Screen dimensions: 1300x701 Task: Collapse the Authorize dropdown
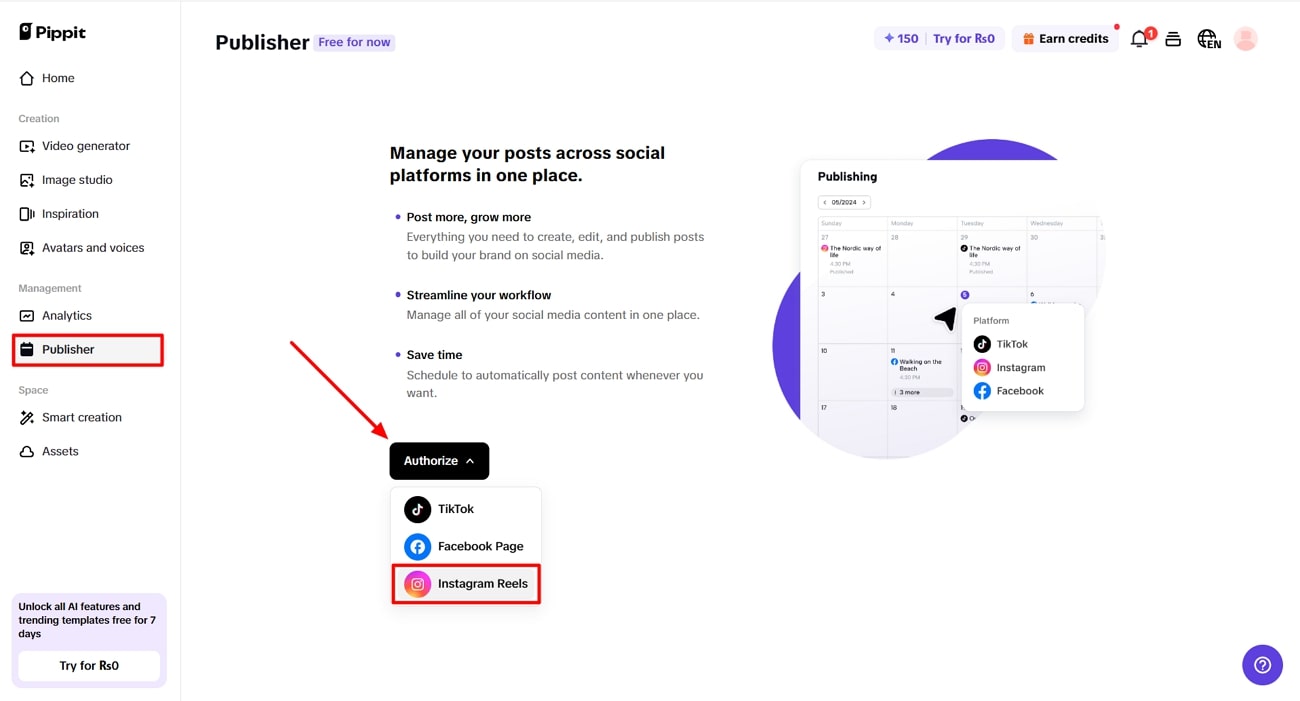coord(439,461)
